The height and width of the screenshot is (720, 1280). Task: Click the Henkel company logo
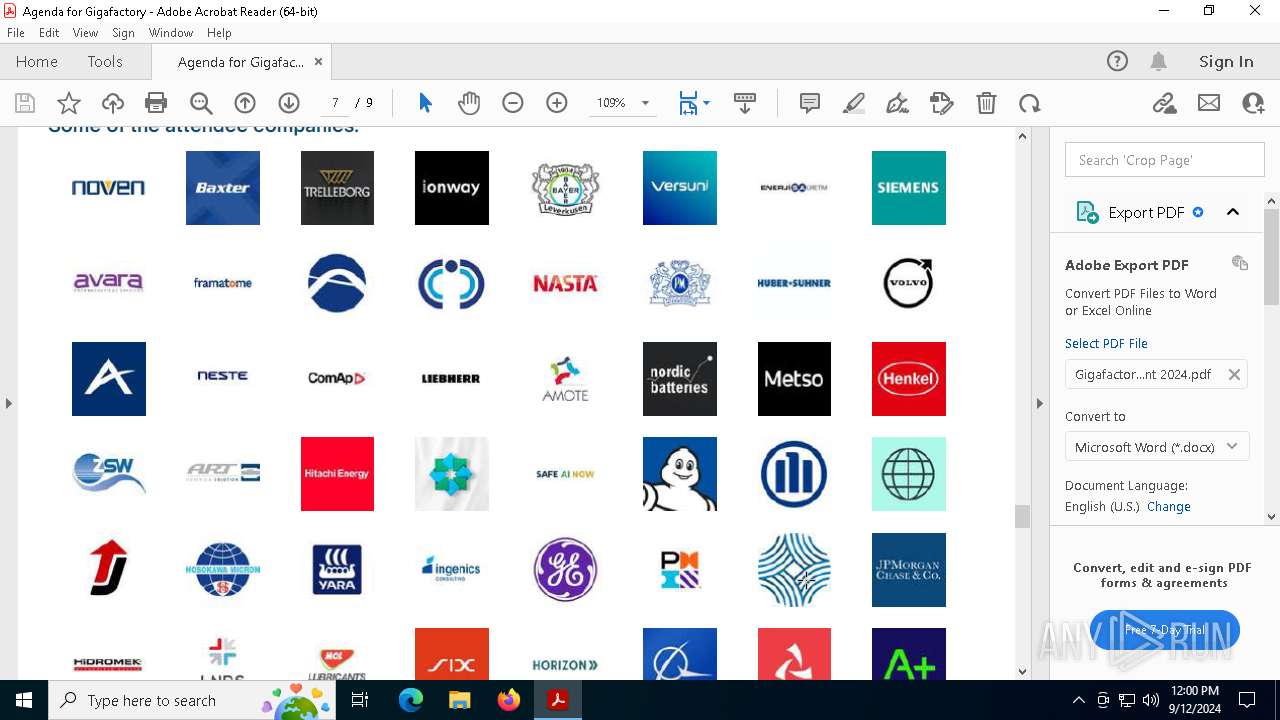[909, 379]
